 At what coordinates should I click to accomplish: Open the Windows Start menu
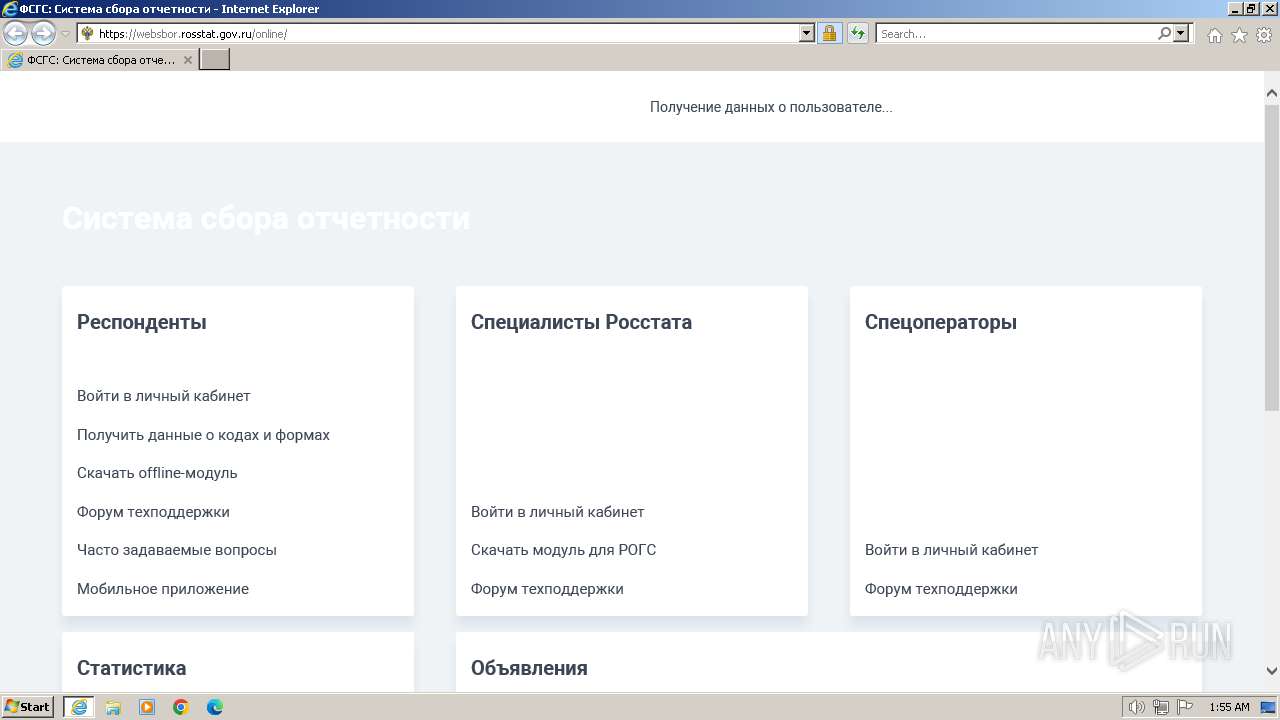click(x=27, y=706)
